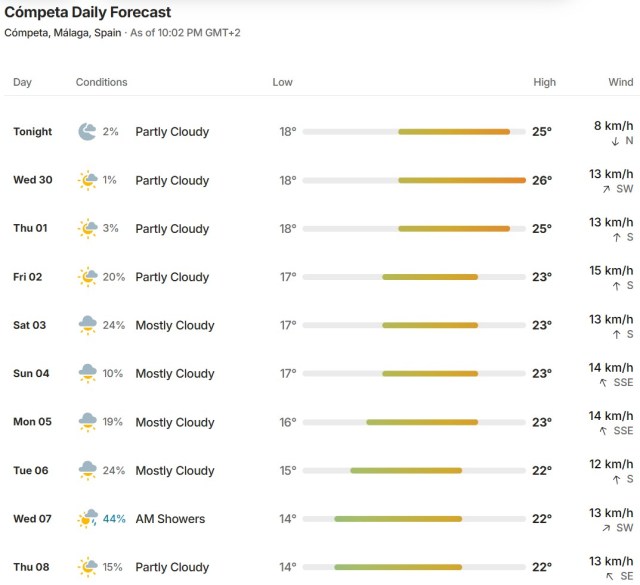Click the Tue 06 mostly cloudy icon
Screen dimensions: 640x585
click(x=87, y=470)
